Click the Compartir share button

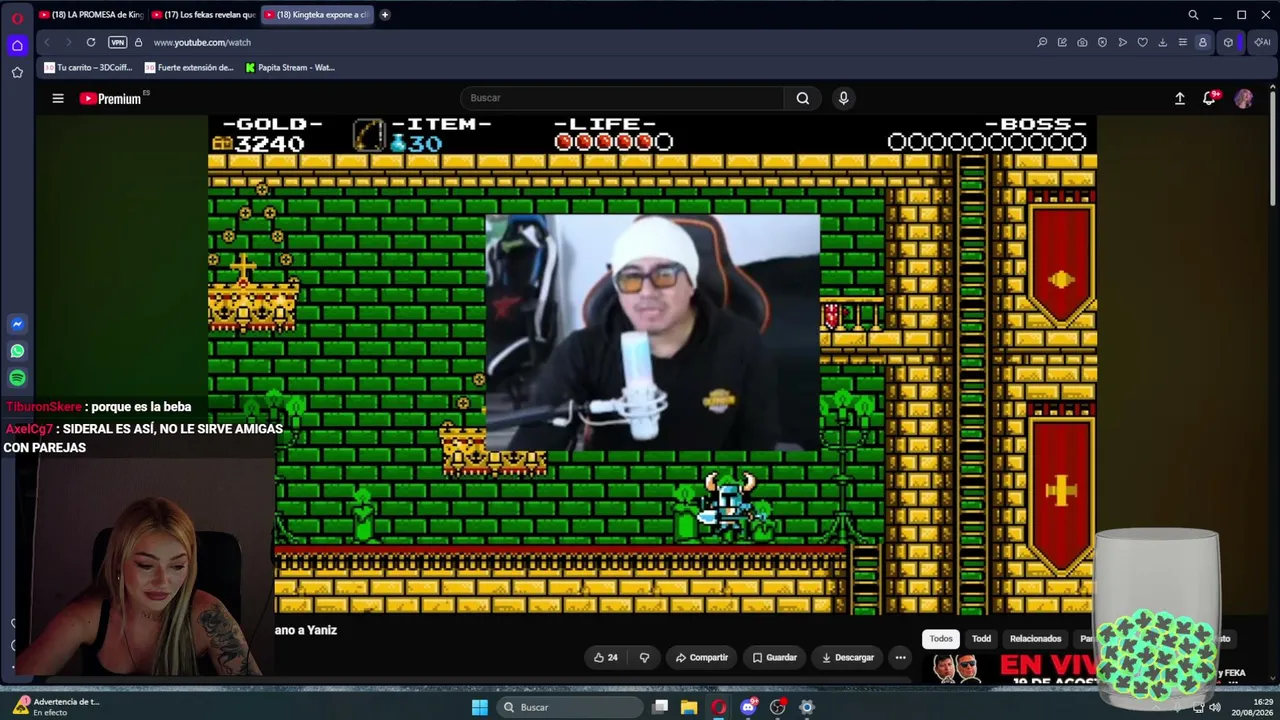(x=701, y=657)
